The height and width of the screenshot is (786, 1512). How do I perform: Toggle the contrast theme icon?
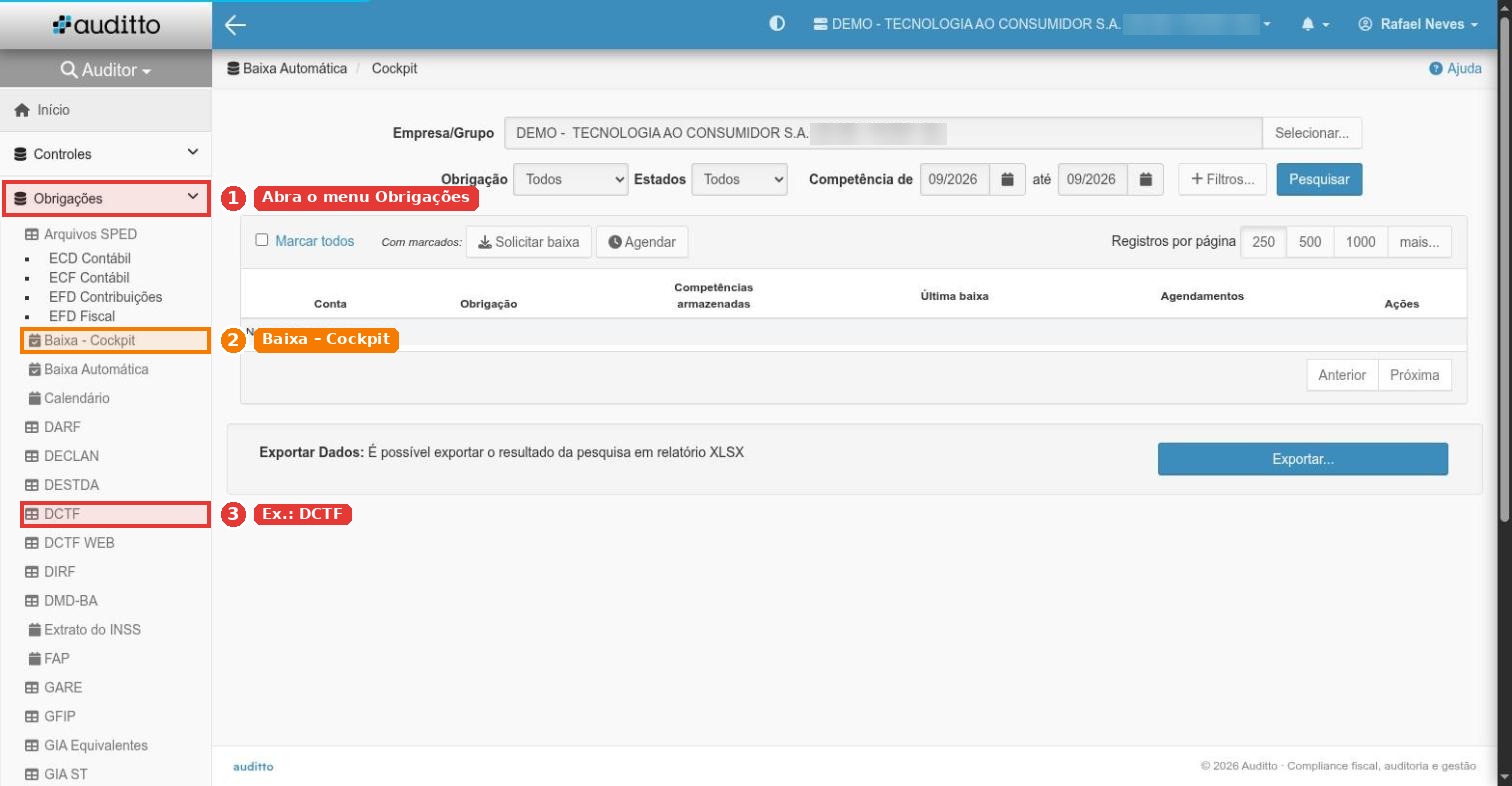[x=777, y=24]
